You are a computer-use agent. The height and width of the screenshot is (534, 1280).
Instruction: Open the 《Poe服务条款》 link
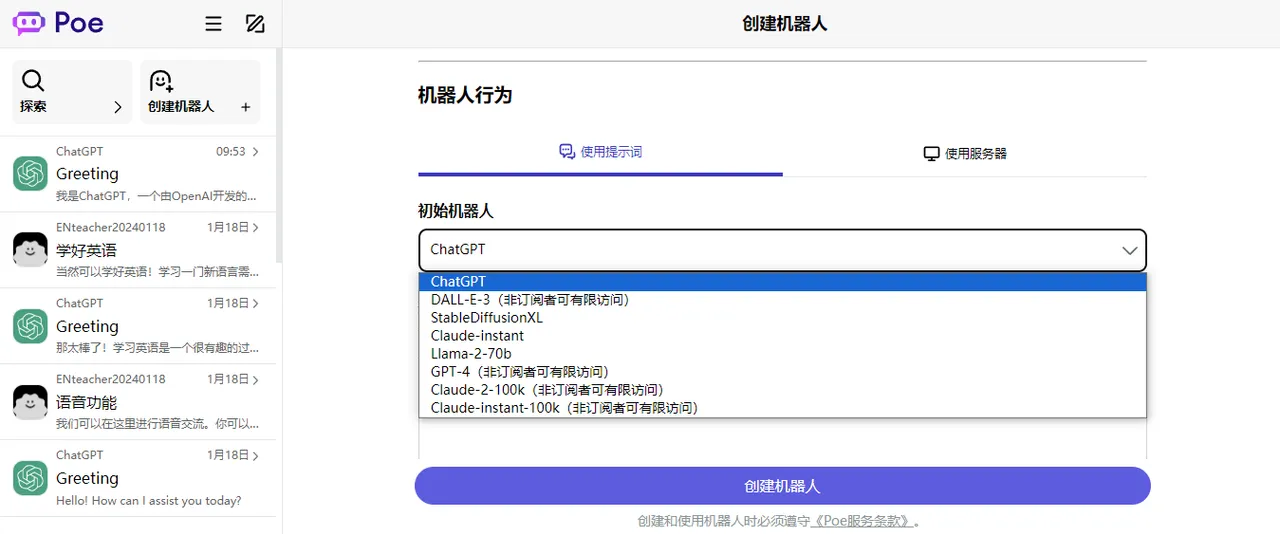tap(862, 521)
